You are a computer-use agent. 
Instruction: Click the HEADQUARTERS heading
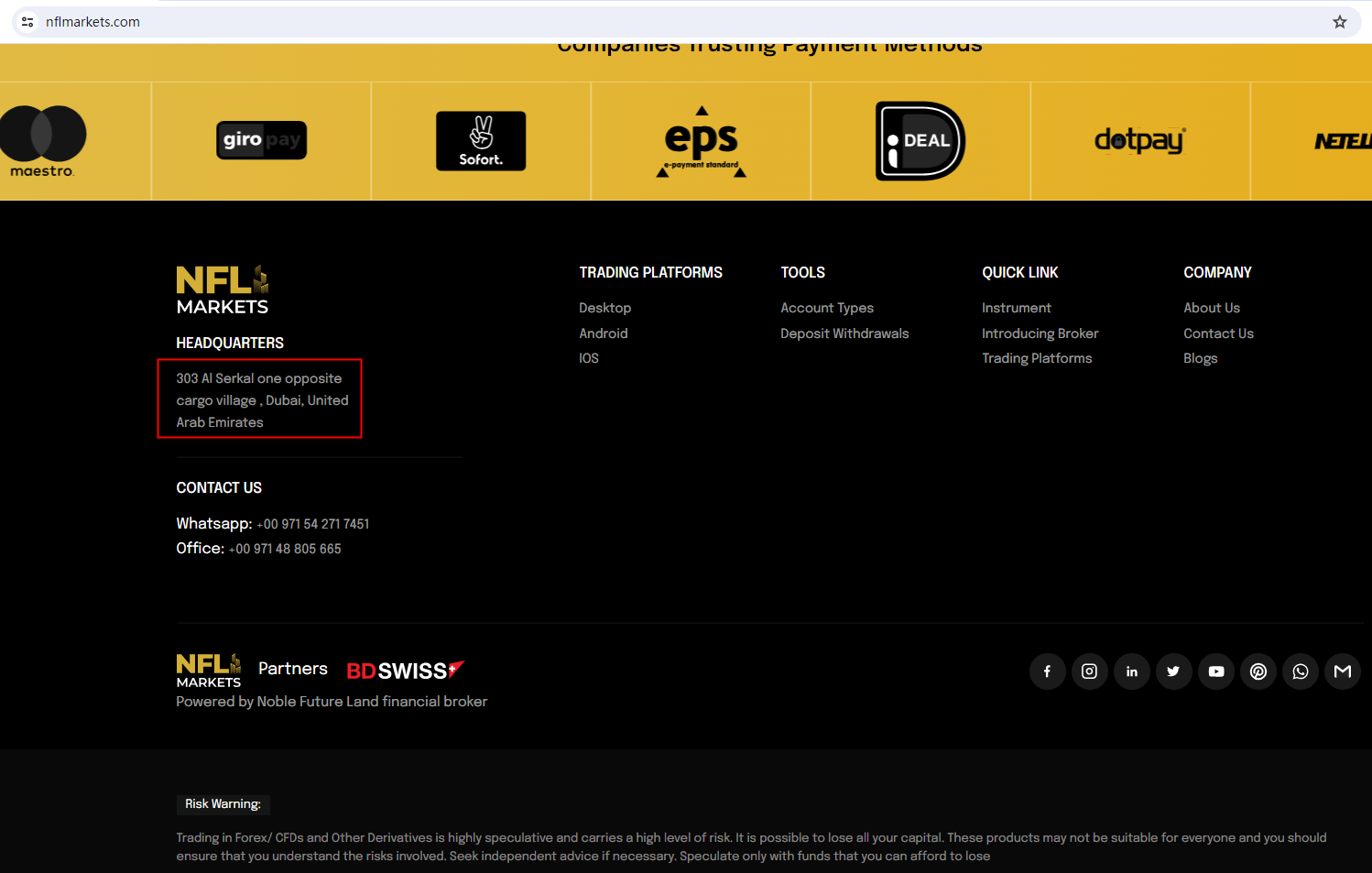(x=230, y=344)
